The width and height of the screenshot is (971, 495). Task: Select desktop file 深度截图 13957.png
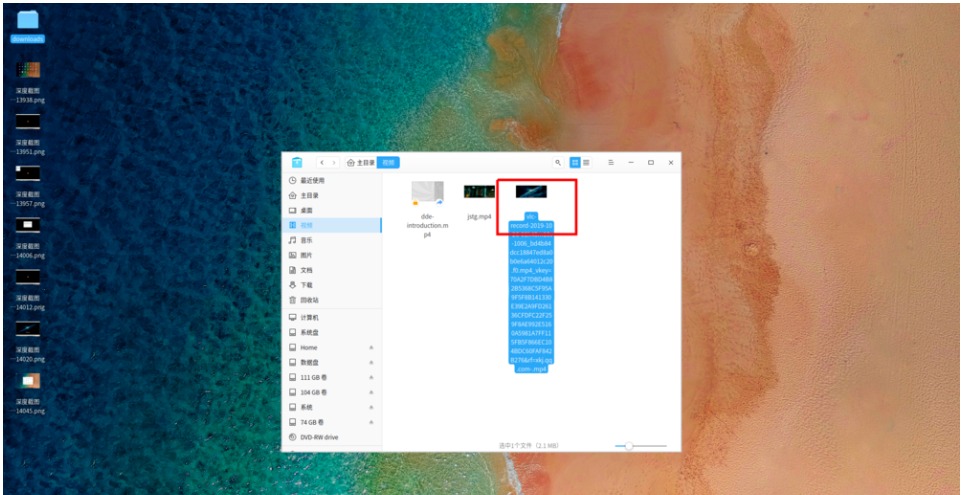click(x=28, y=186)
